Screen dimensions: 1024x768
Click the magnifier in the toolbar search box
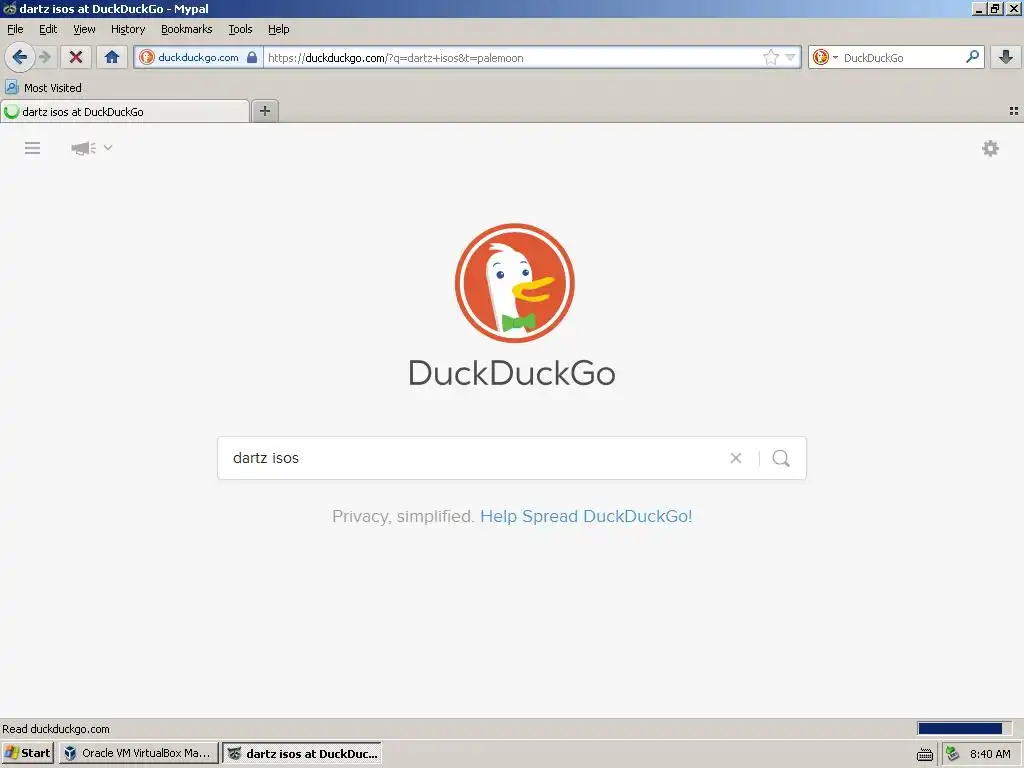pos(972,57)
